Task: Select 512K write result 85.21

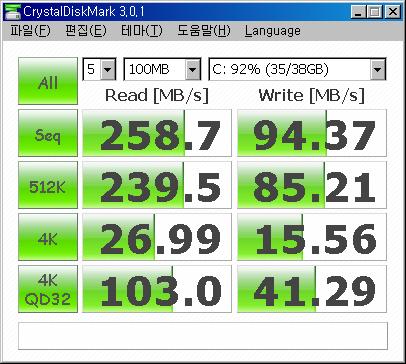Action: pyautogui.click(x=312, y=185)
